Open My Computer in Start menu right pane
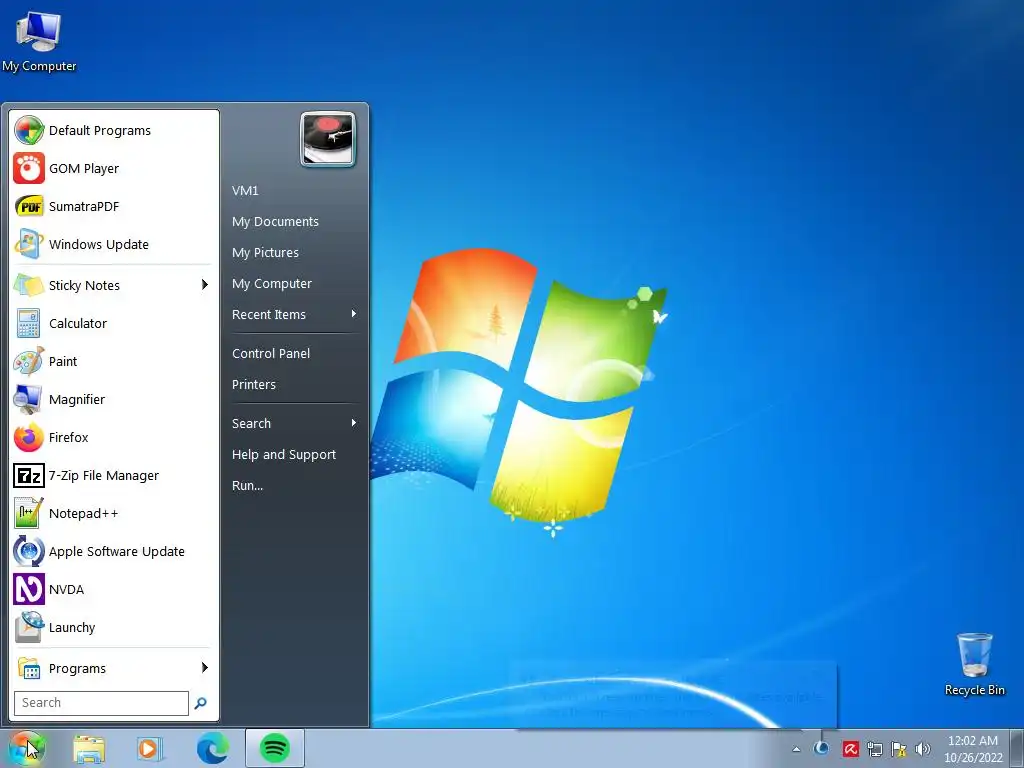The image size is (1024, 768). point(272,283)
